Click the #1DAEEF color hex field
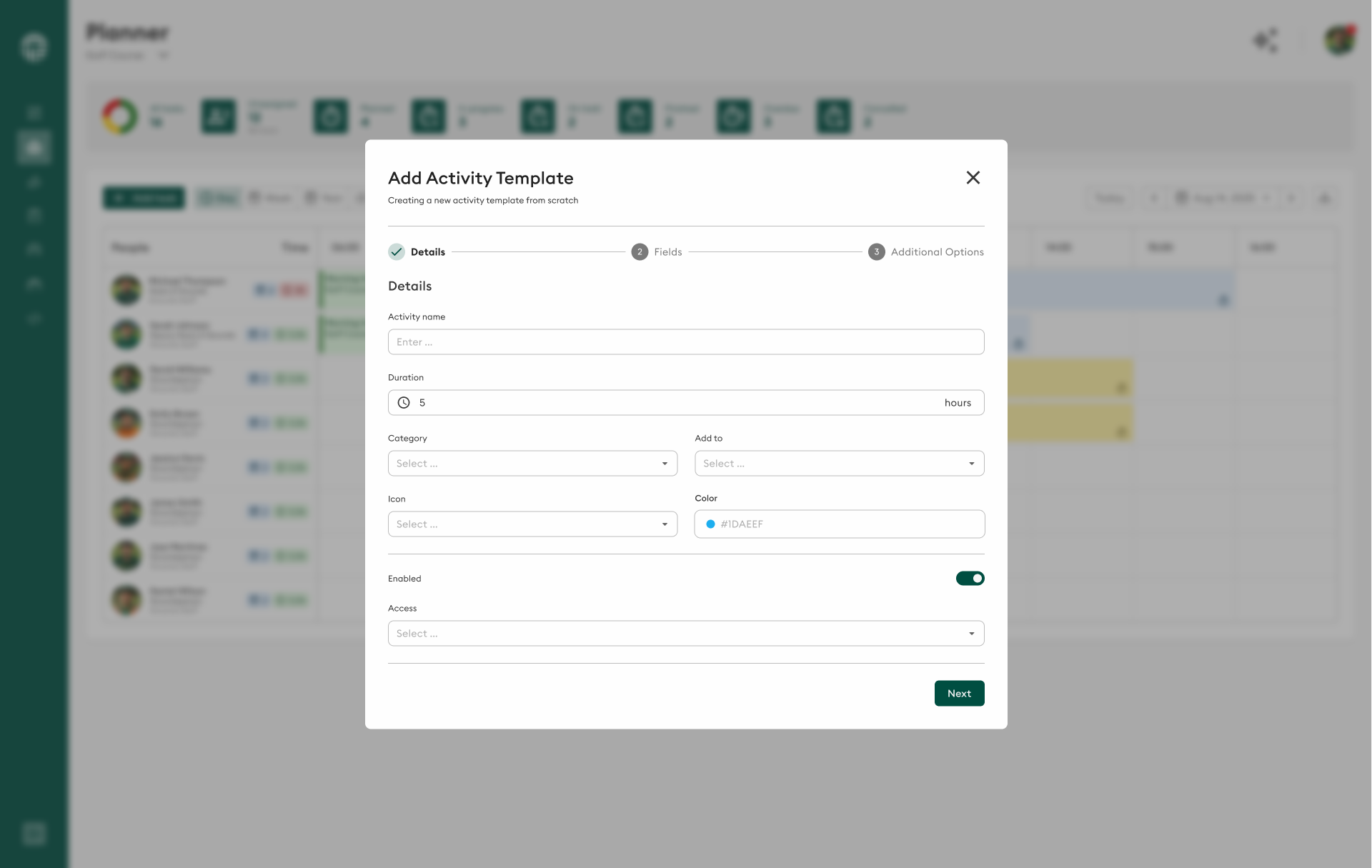 (843, 524)
